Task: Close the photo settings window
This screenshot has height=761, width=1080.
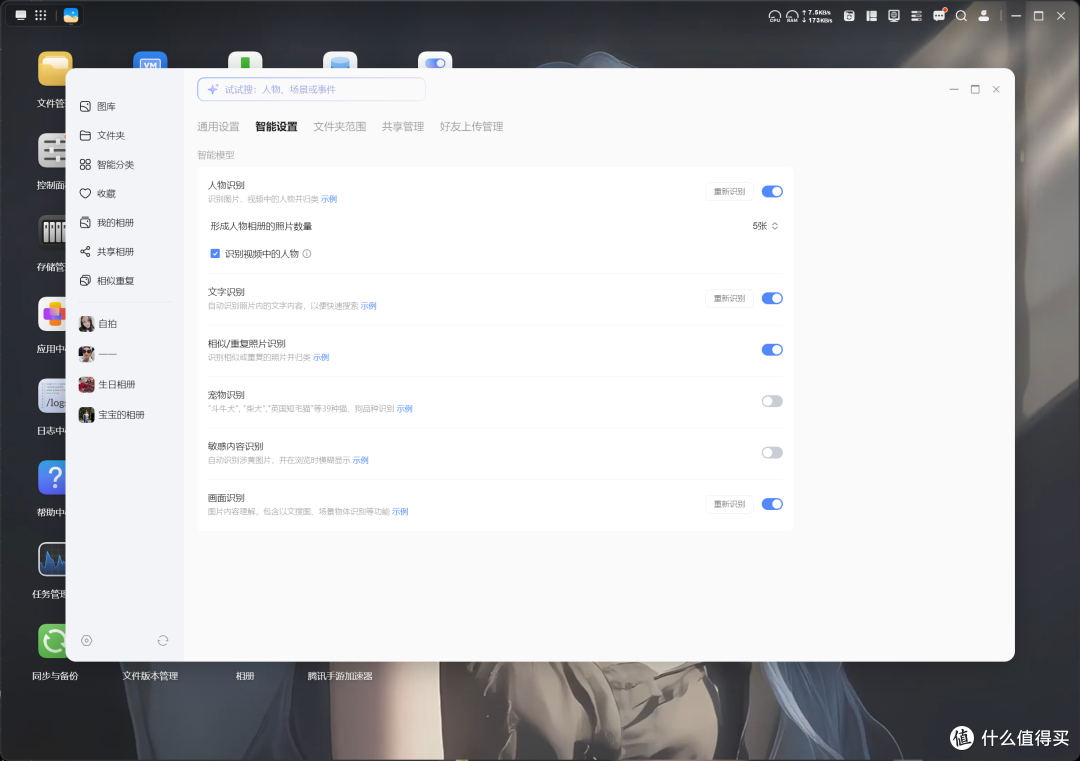Action: [996, 90]
